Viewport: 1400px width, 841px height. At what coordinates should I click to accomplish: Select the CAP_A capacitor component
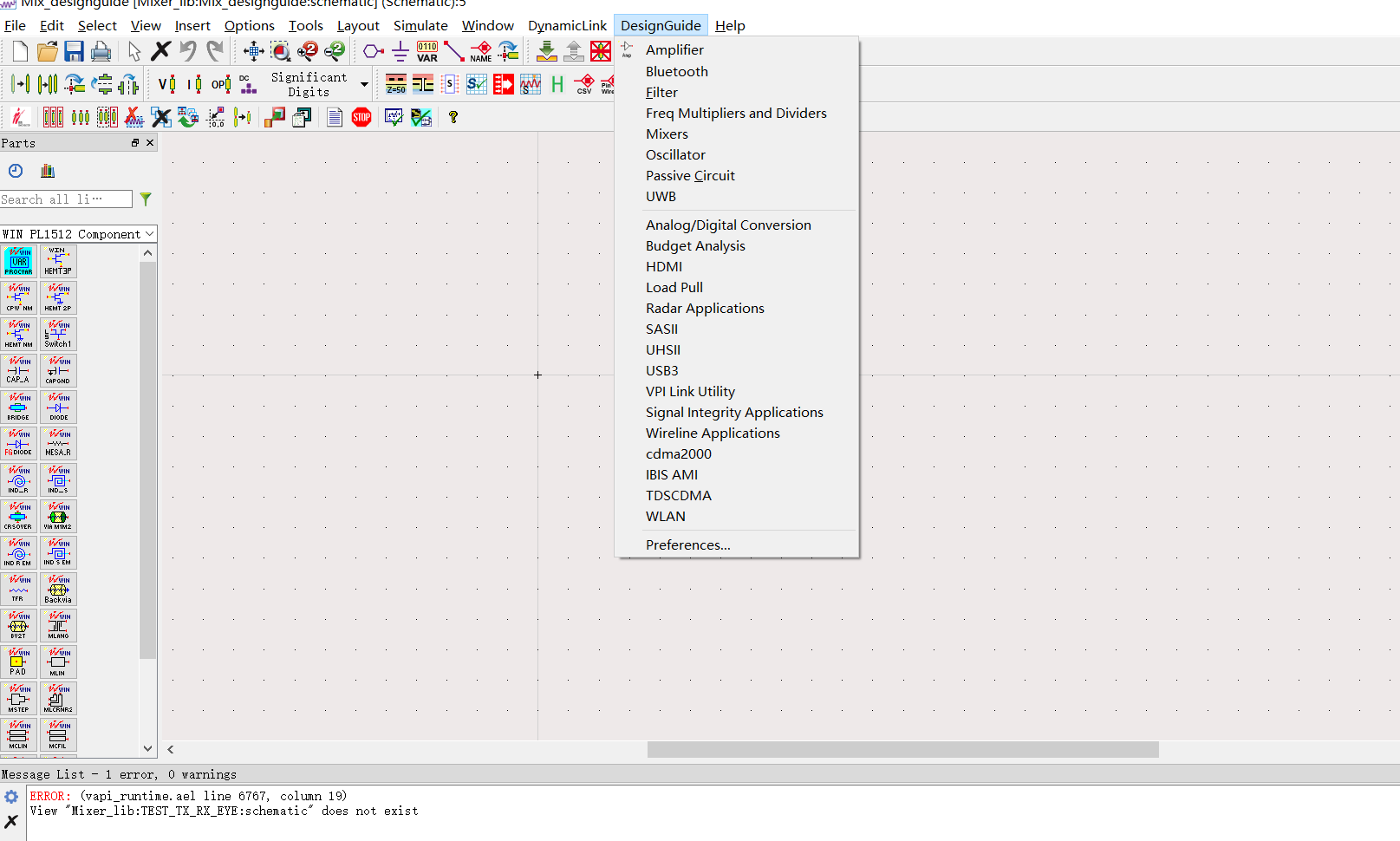[x=18, y=371]
